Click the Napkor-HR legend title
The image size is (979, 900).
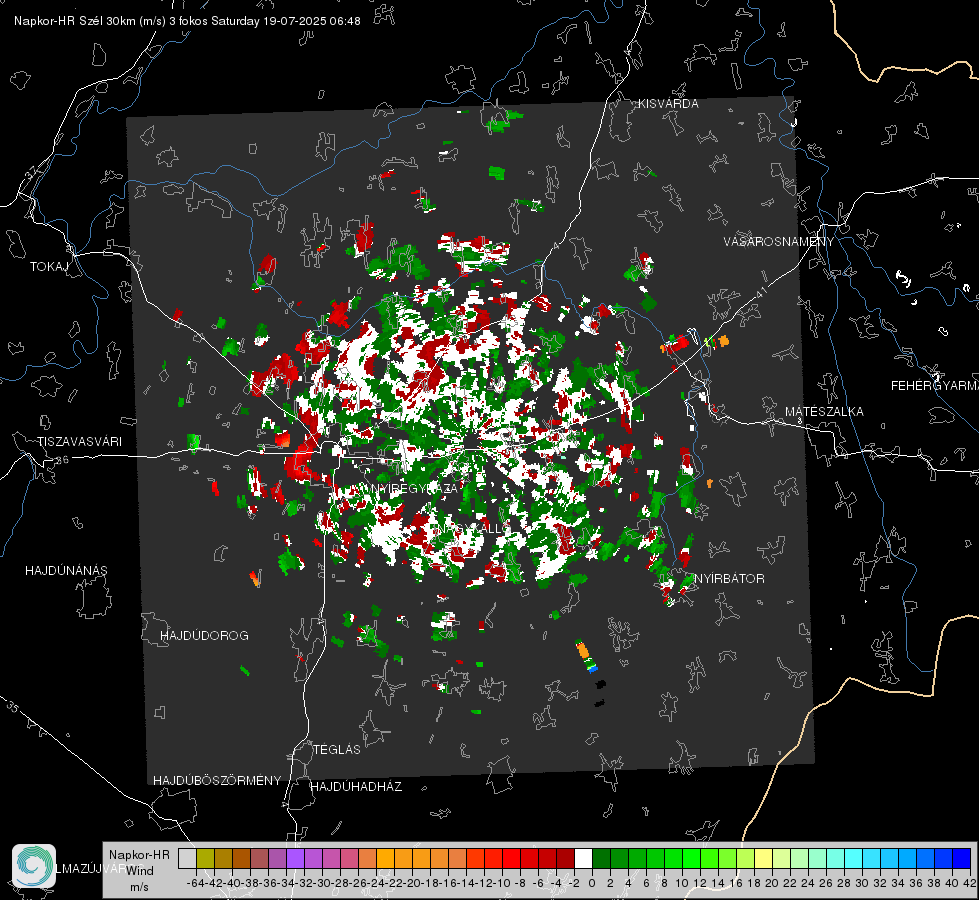tap(139, 855)
